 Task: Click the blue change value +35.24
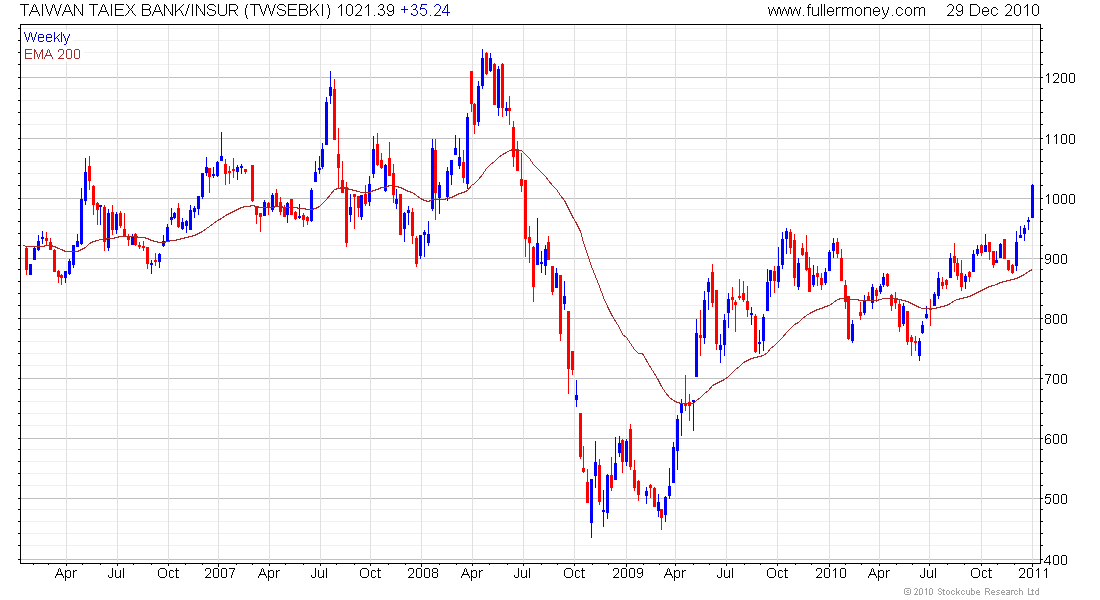pos(425,11)
